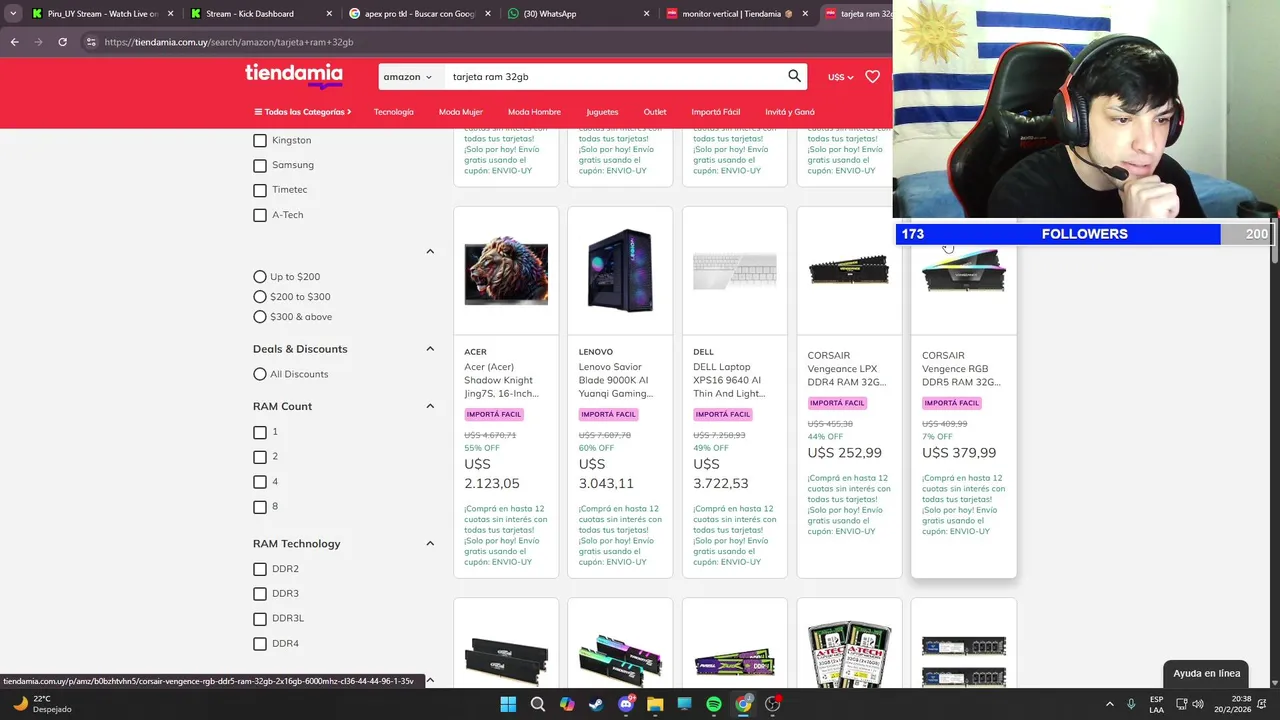The height and width of the screenshot is (720, 1280).
Task: Check RAM Count 2 checkbox
Action: click(x=260, y=457)
